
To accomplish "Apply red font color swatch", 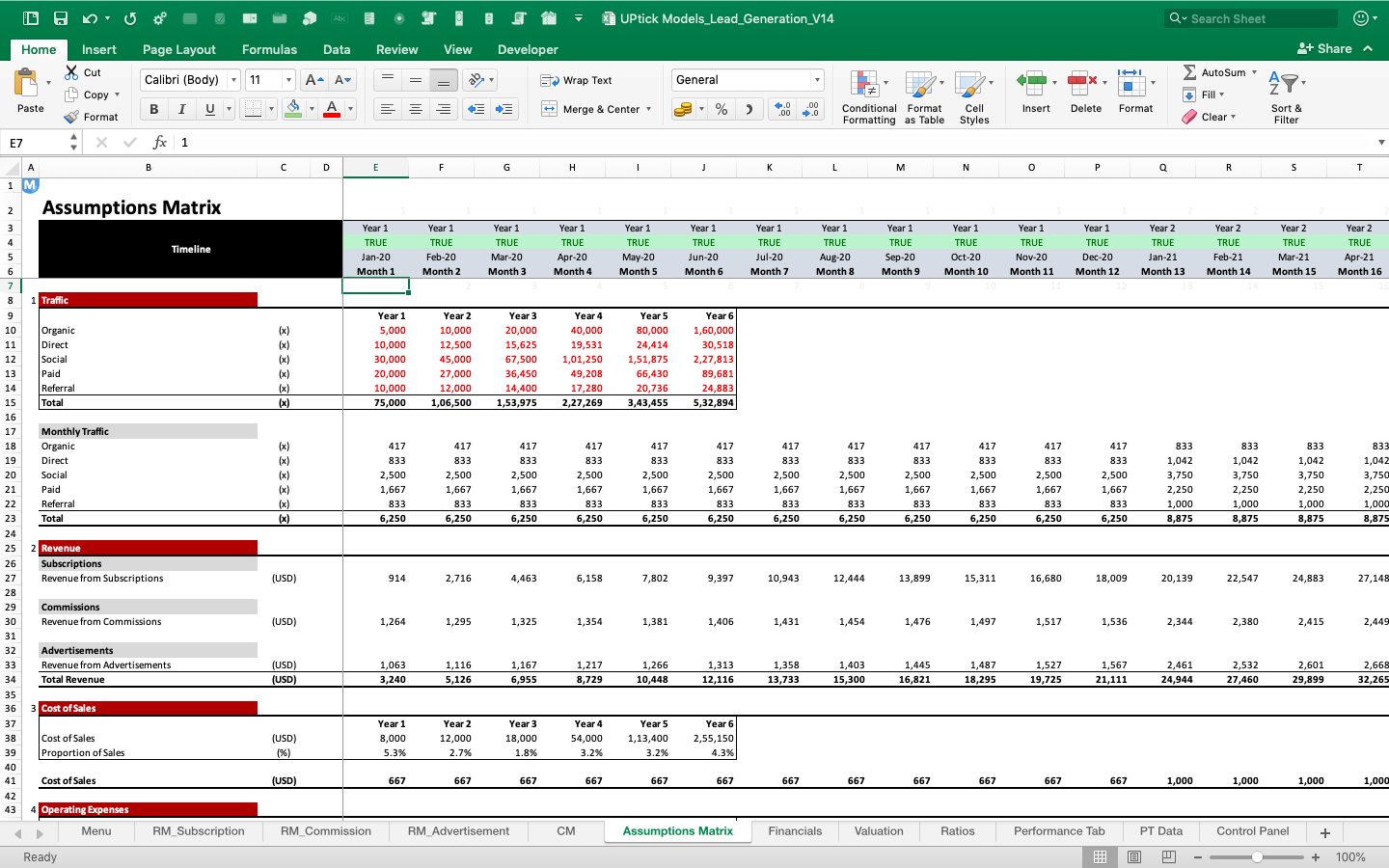I will coord(332,109).
